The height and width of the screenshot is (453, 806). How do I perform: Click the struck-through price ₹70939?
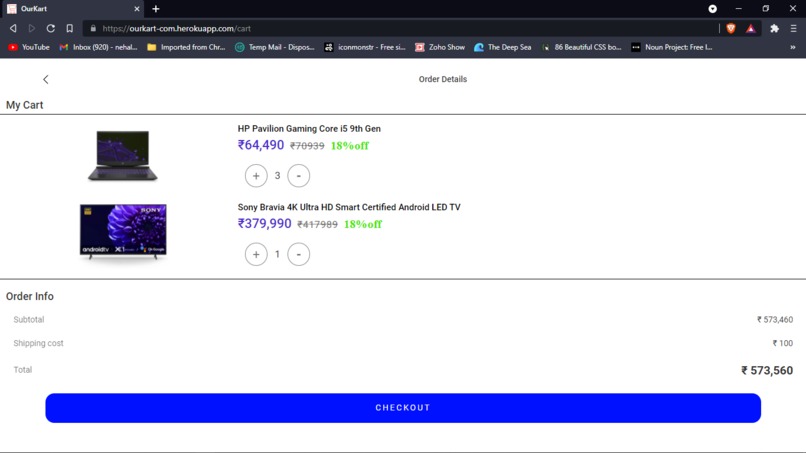[x=307, y=146]
